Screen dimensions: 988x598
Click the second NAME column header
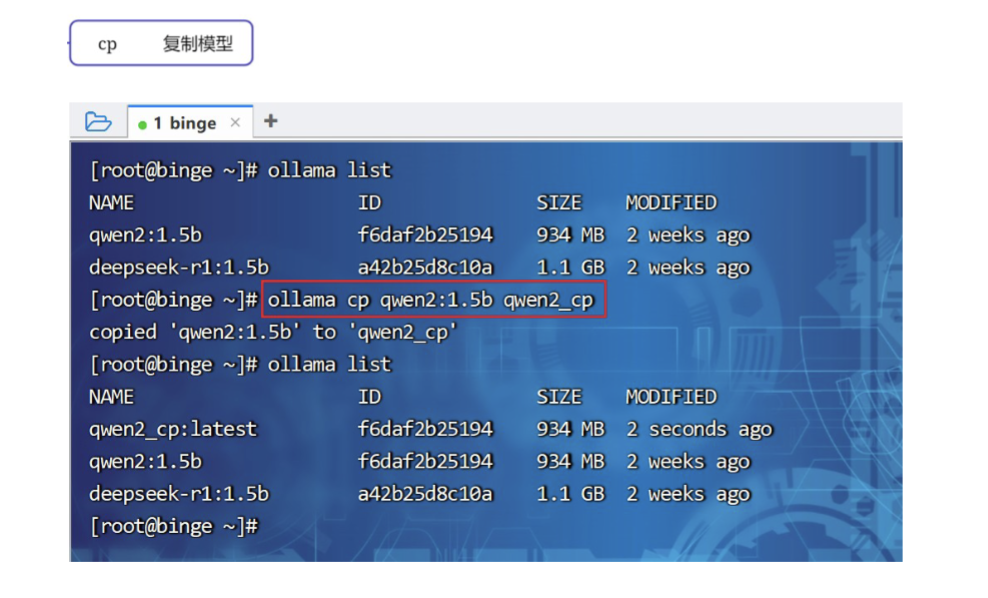pos(112,397)
